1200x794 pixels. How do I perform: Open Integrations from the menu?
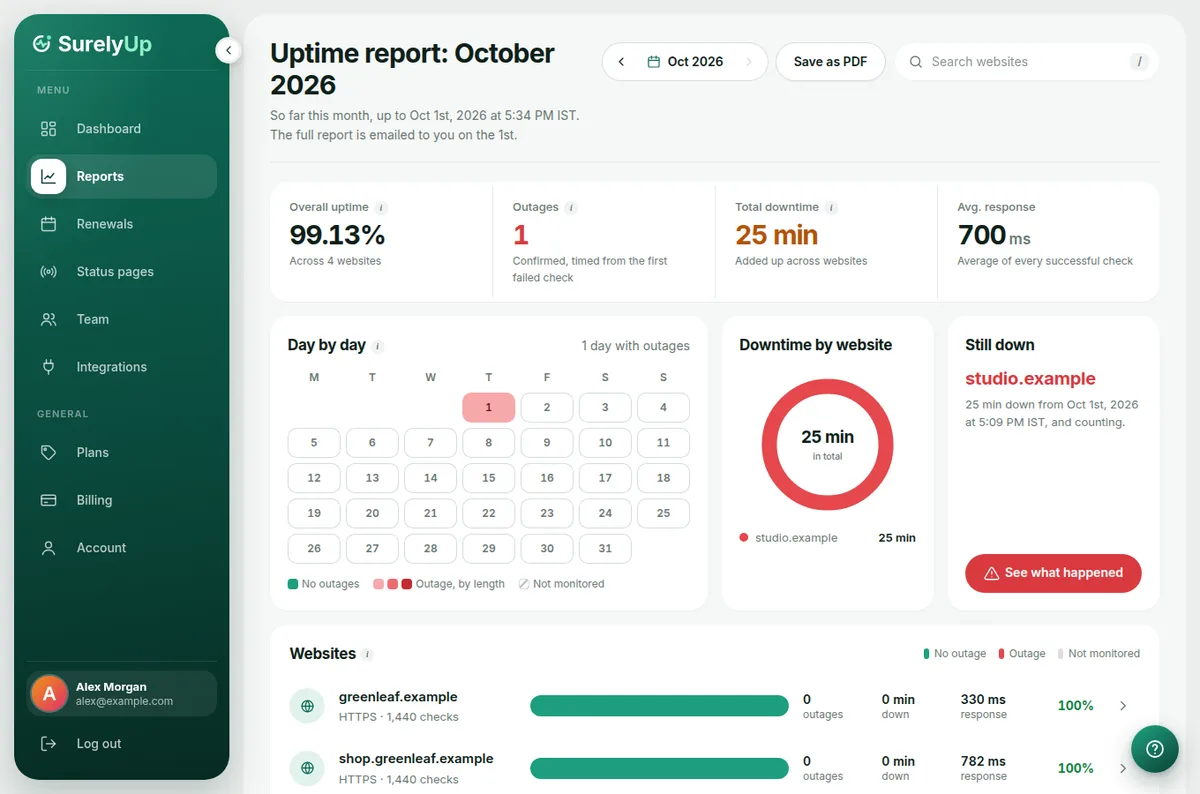click(122, 367)
